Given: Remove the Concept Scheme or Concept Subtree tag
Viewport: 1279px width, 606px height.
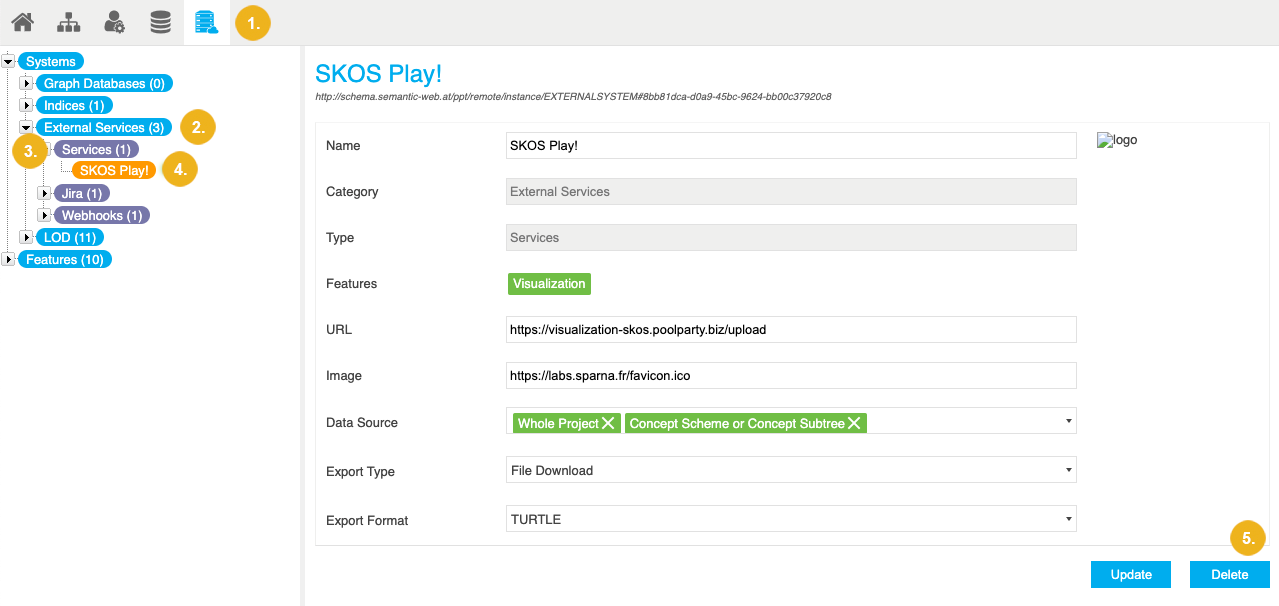Looking at the screenshot, I should click(854, 423).
